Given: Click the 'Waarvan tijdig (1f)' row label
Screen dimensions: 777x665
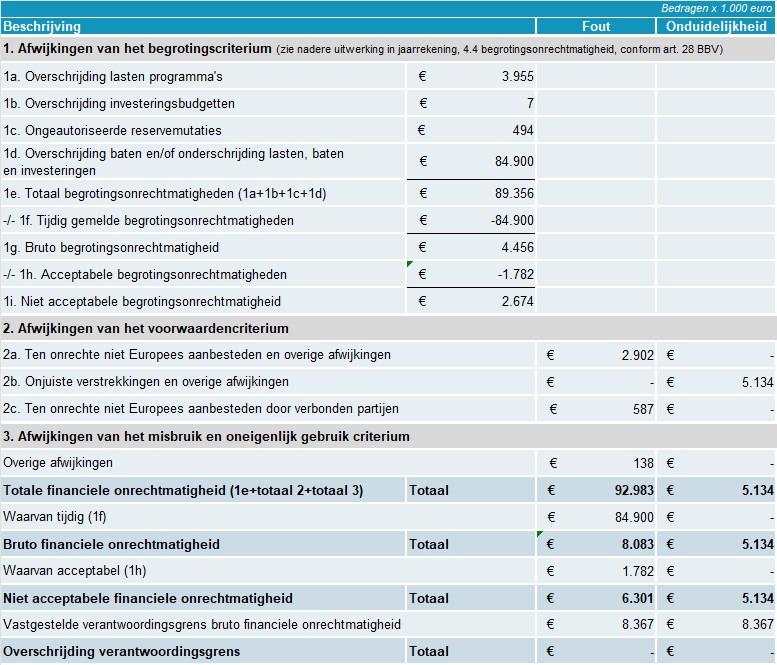Looking at the screenshot, I should click(x=55, y=517).
